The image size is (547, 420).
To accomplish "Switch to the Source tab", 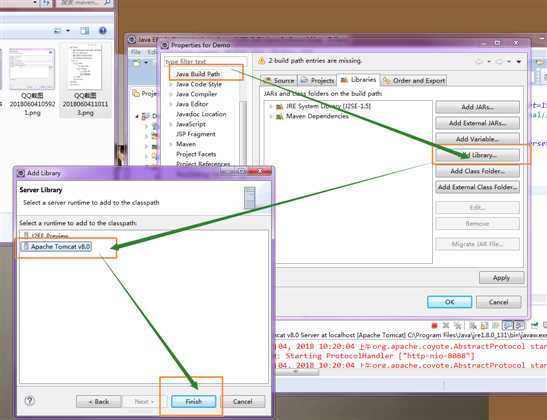I will pyautogui.click(x=279, y=81).
